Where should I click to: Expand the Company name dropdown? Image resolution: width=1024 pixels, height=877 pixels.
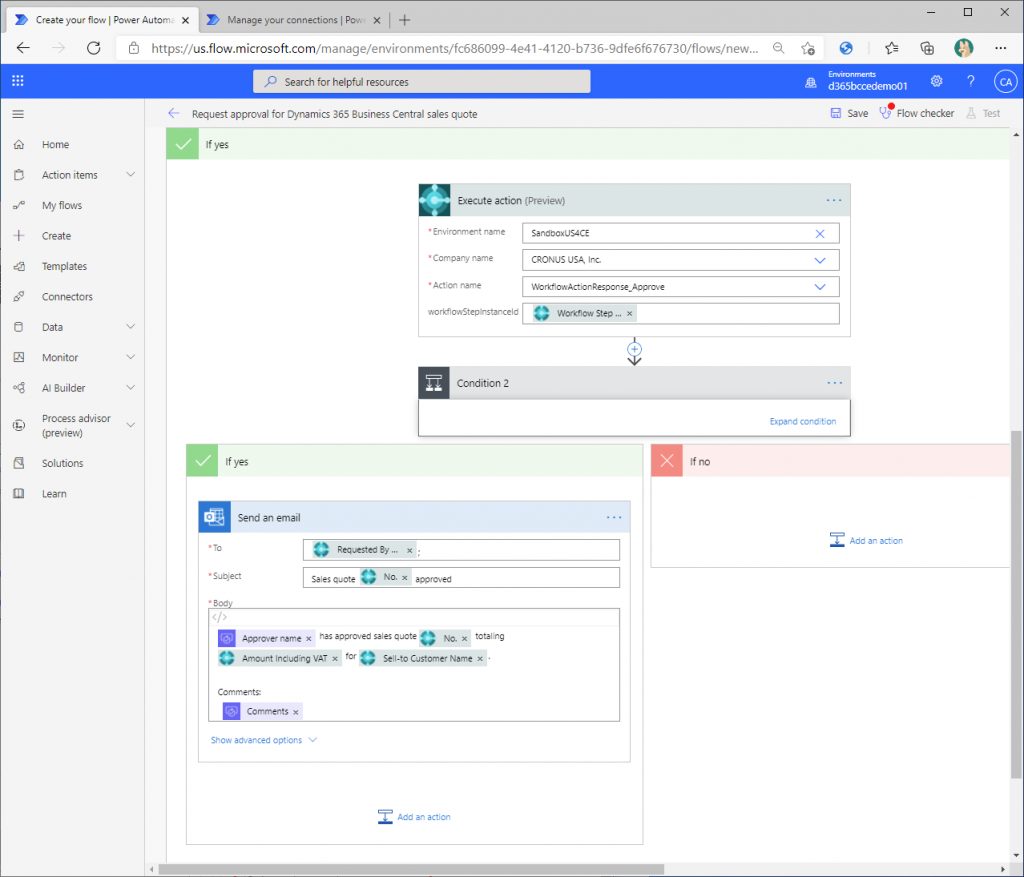[819, 260]
